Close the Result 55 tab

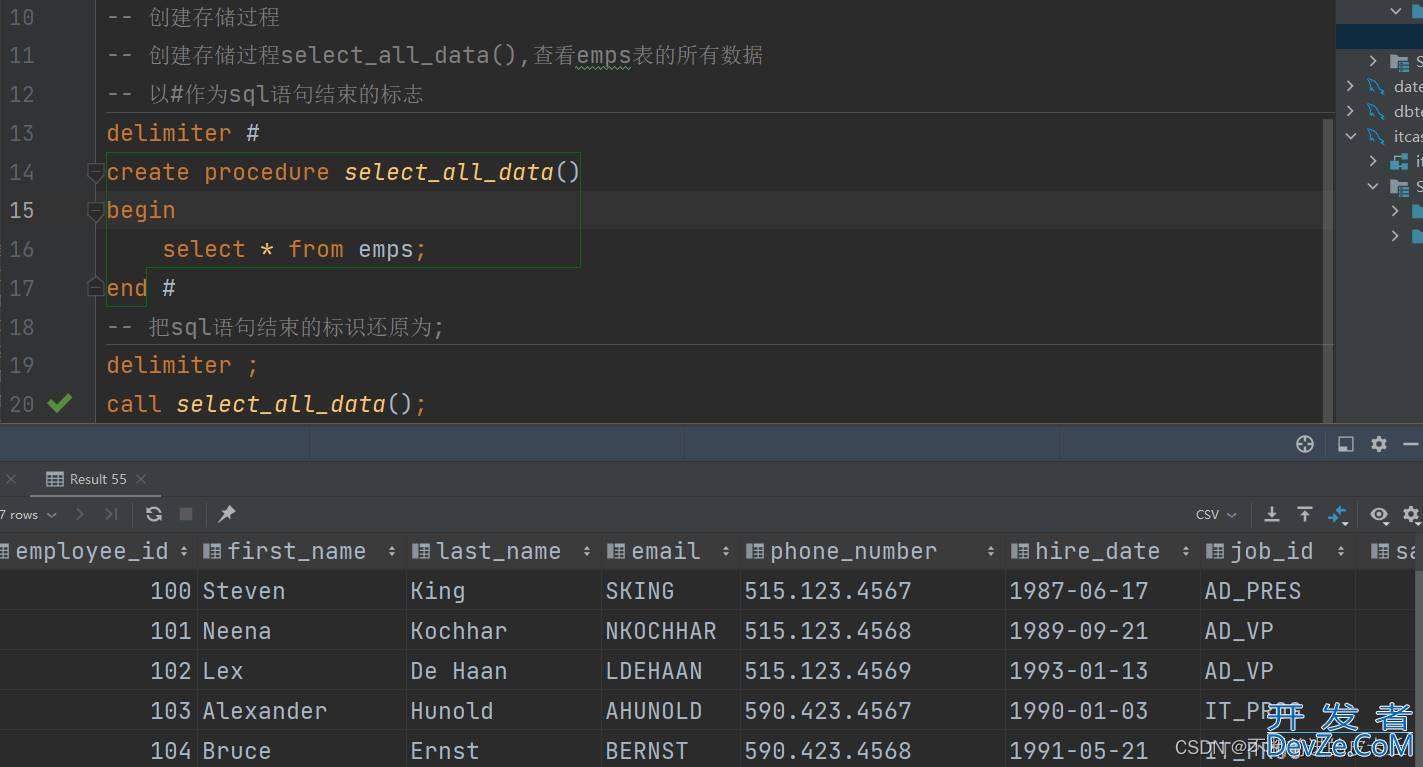[141, 479]
